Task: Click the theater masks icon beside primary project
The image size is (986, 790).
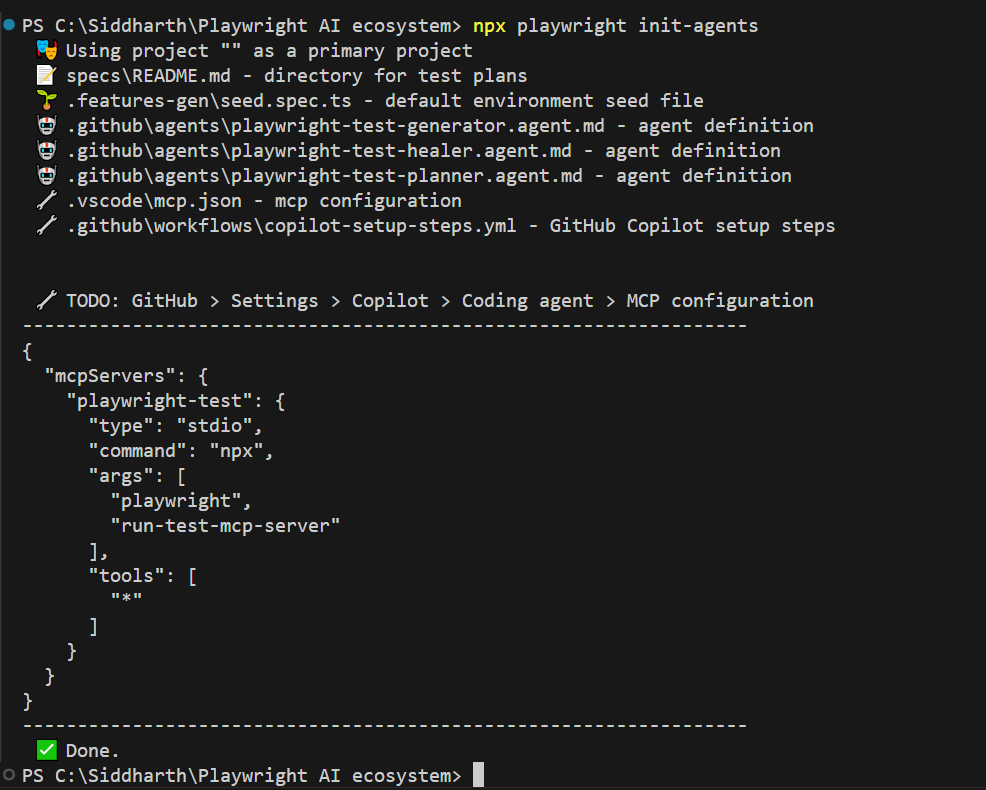Action: pos(46,50)
